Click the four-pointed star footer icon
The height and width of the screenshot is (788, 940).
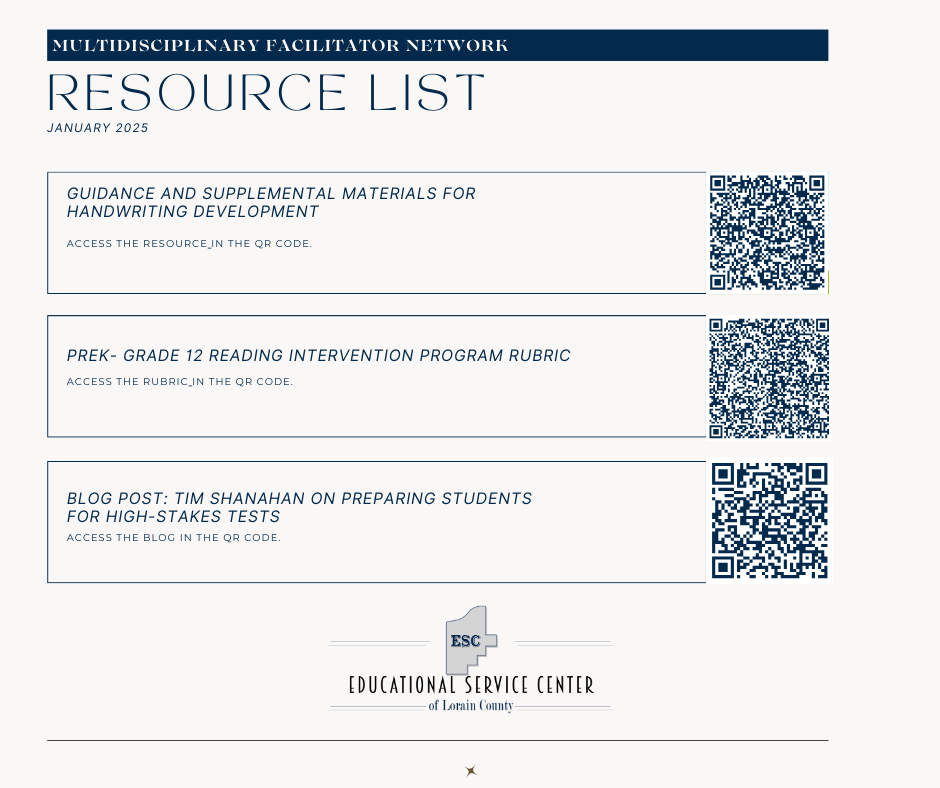click(x=471, y=771)
